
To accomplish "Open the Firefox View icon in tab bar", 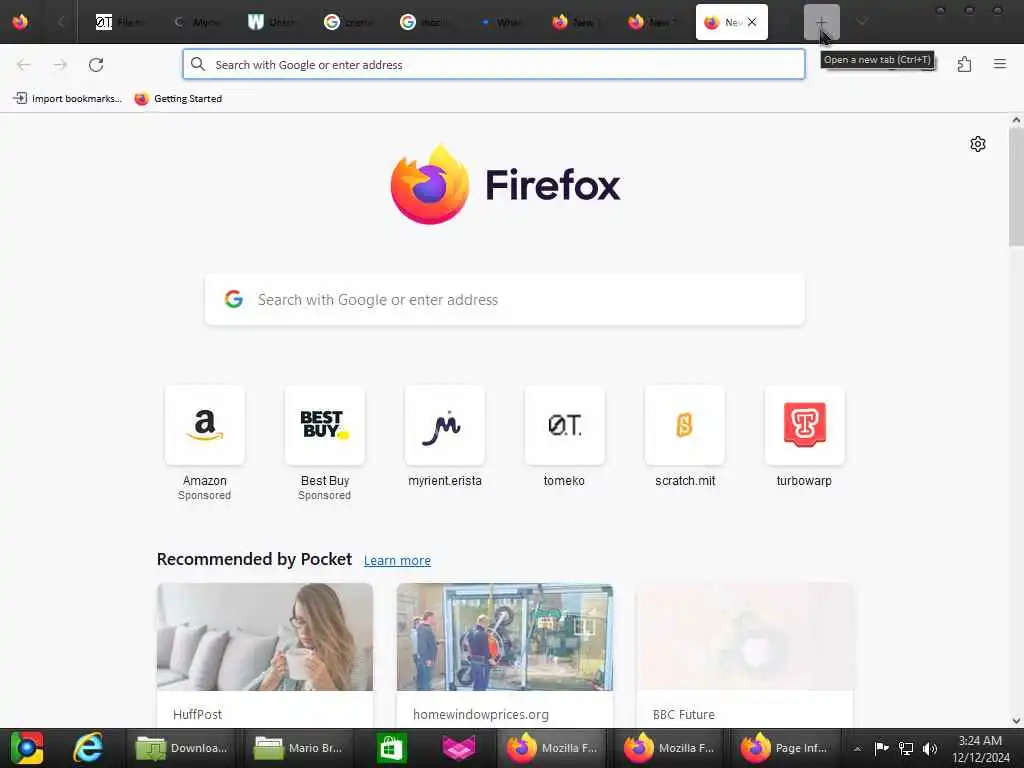I will pyautogui.click(x=20, y=22).
